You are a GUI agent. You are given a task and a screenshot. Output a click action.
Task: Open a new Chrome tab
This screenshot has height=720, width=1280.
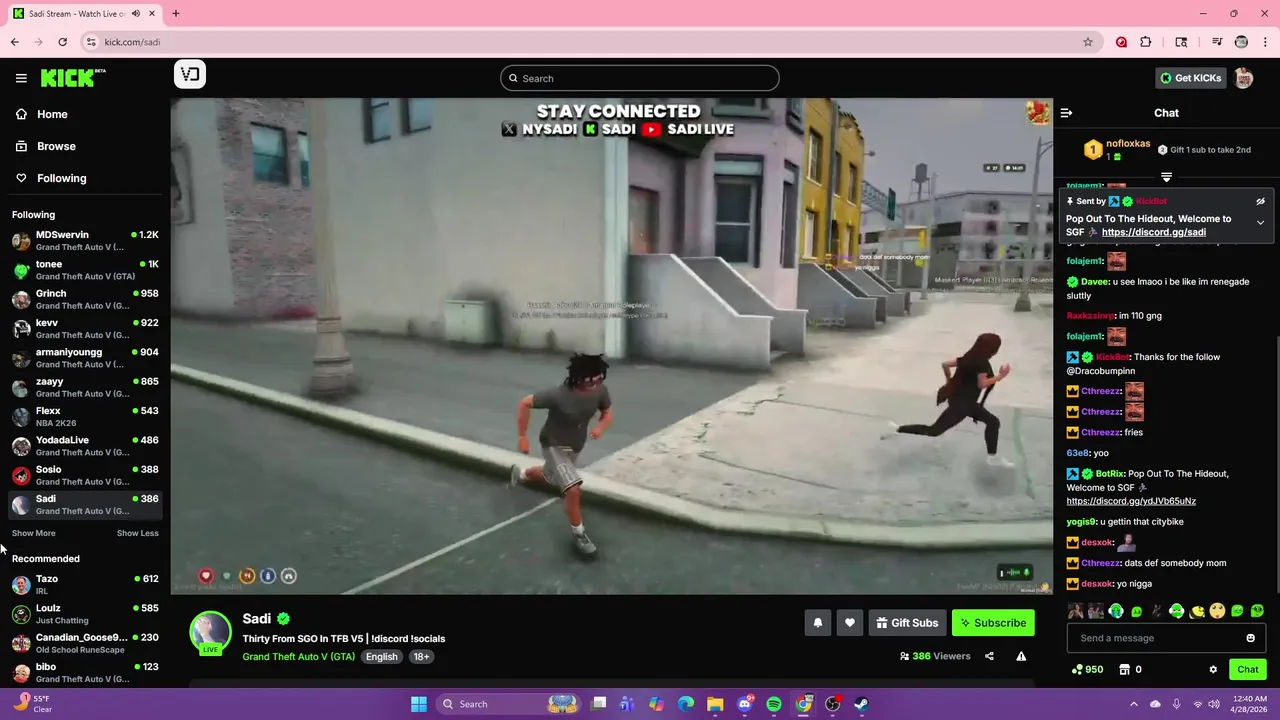coord(175,14)
